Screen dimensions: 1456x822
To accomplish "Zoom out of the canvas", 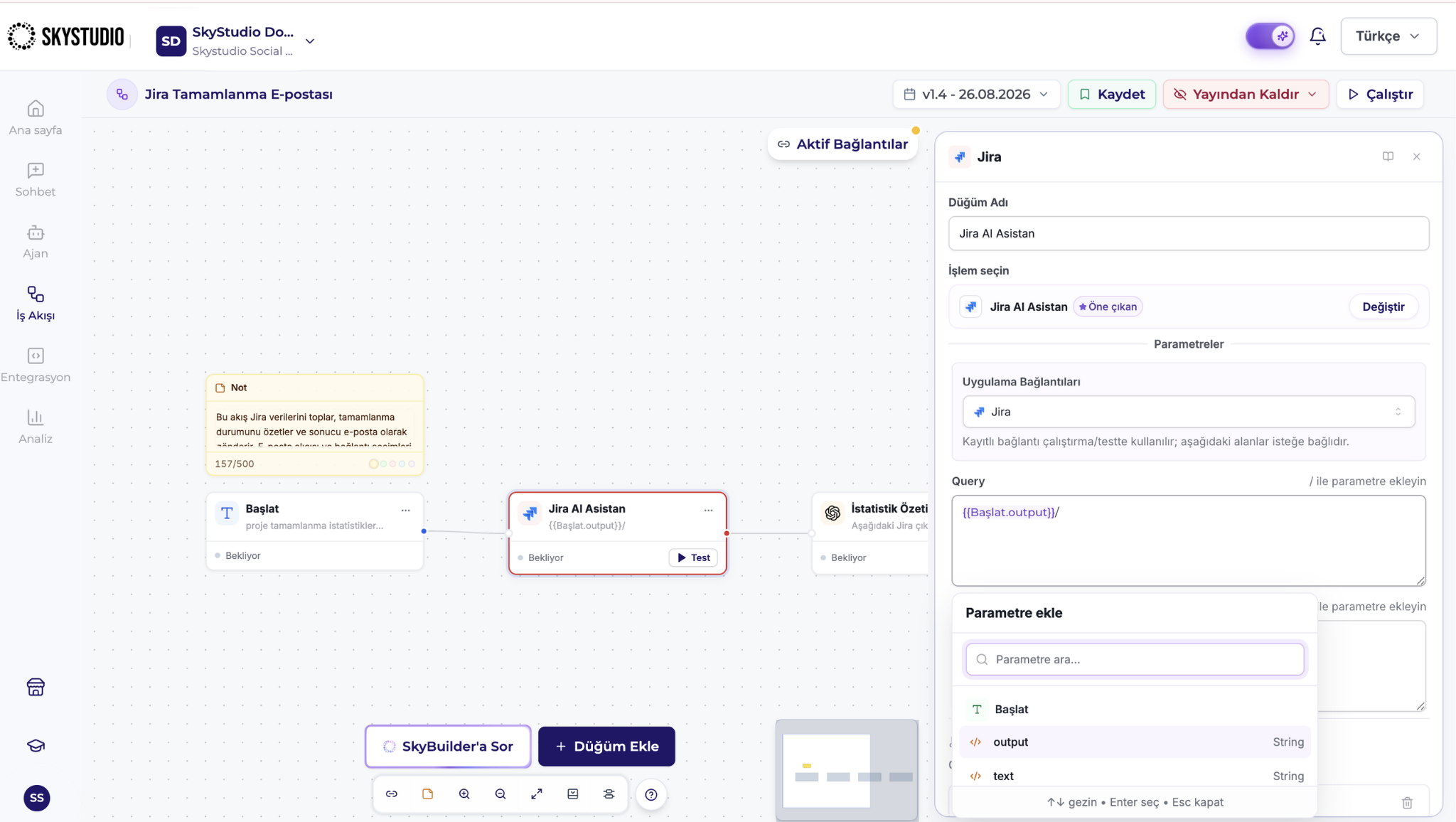I will coord(500,794).
